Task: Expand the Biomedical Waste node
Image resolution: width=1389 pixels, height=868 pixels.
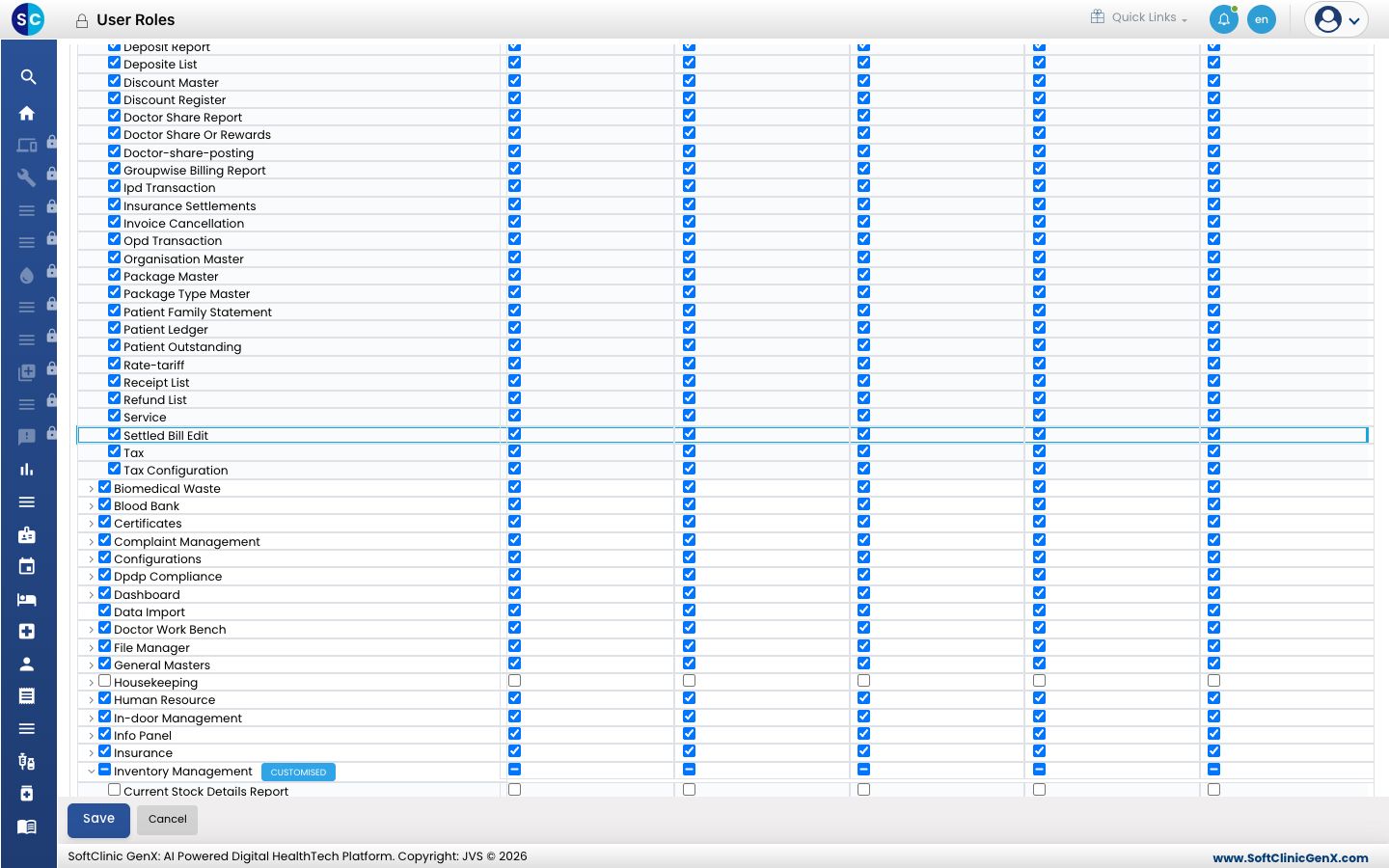Action: point(92,489)
